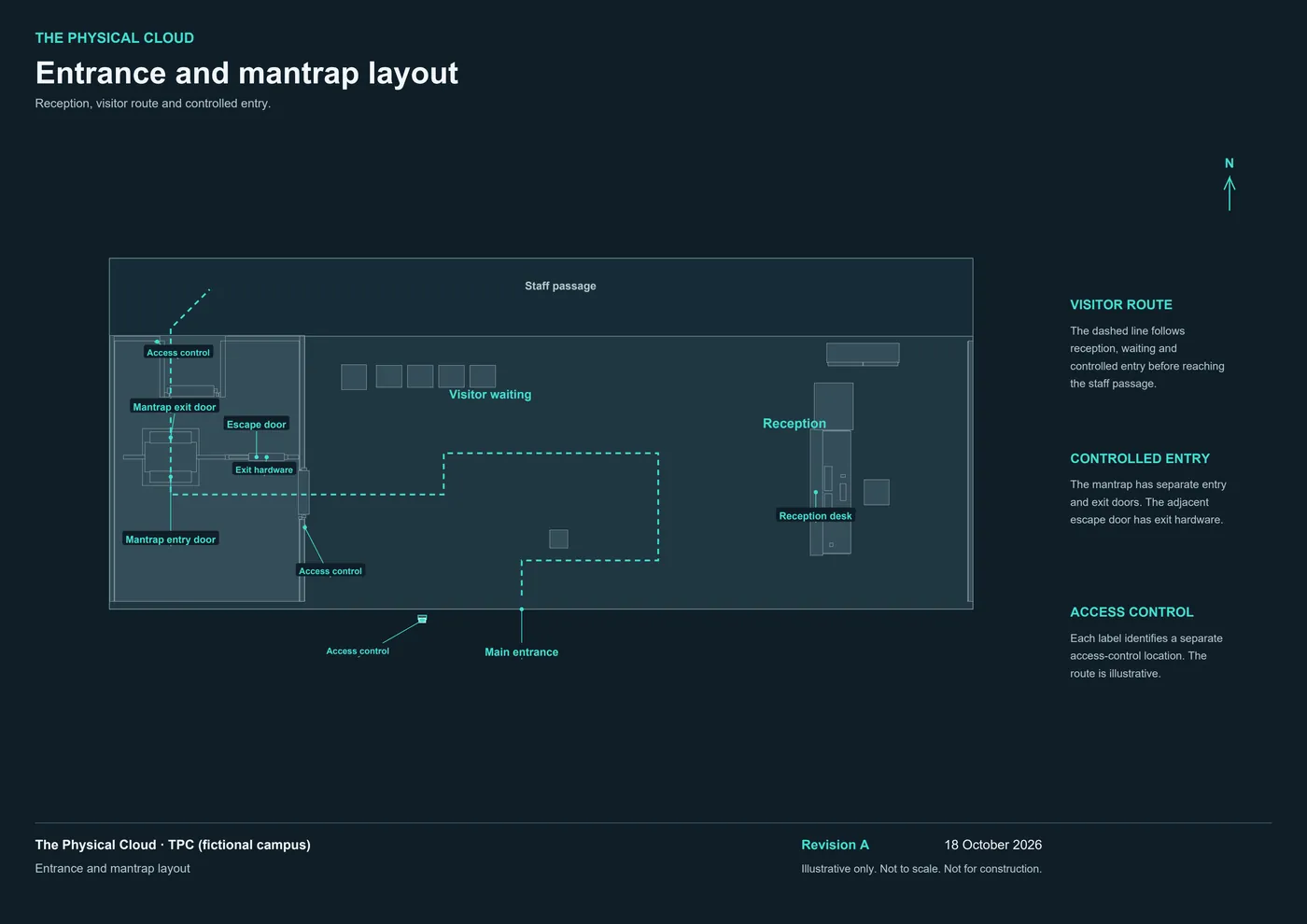Select the 'ACCESS CONTROL' legend heading
The width and height of the screenshot is (1307, 924).
1131,612
